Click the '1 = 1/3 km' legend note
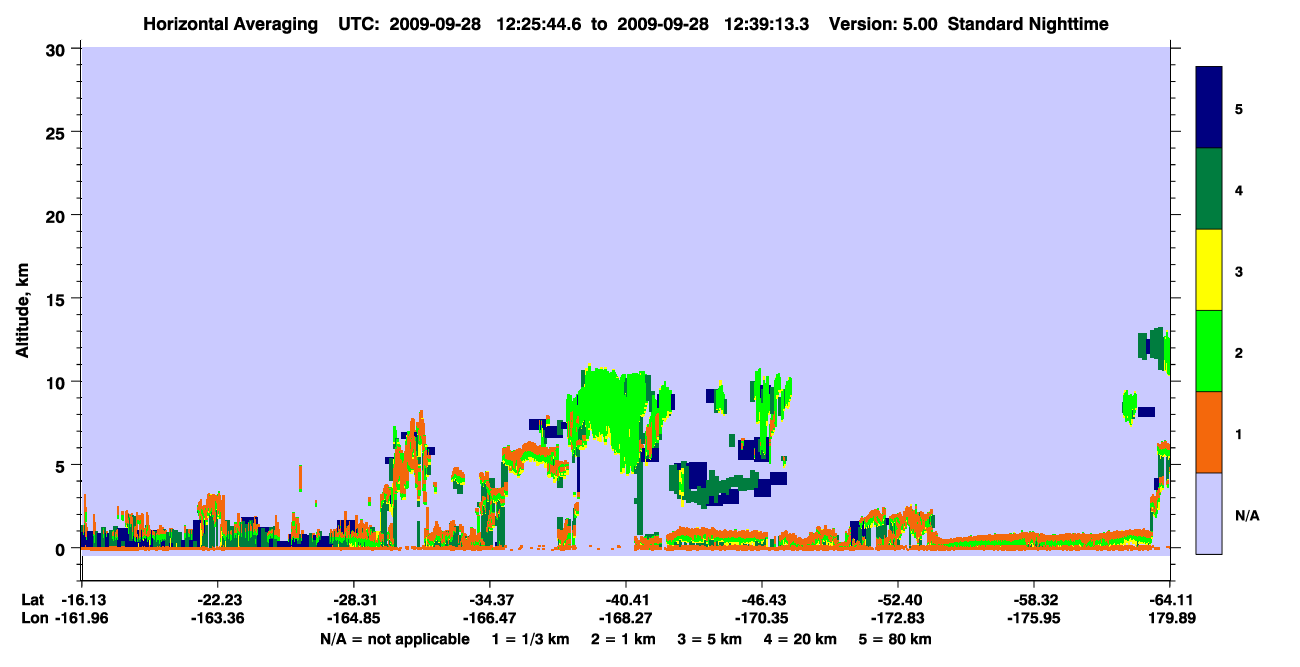This screenshot has width=1300, height=667. 530,639
